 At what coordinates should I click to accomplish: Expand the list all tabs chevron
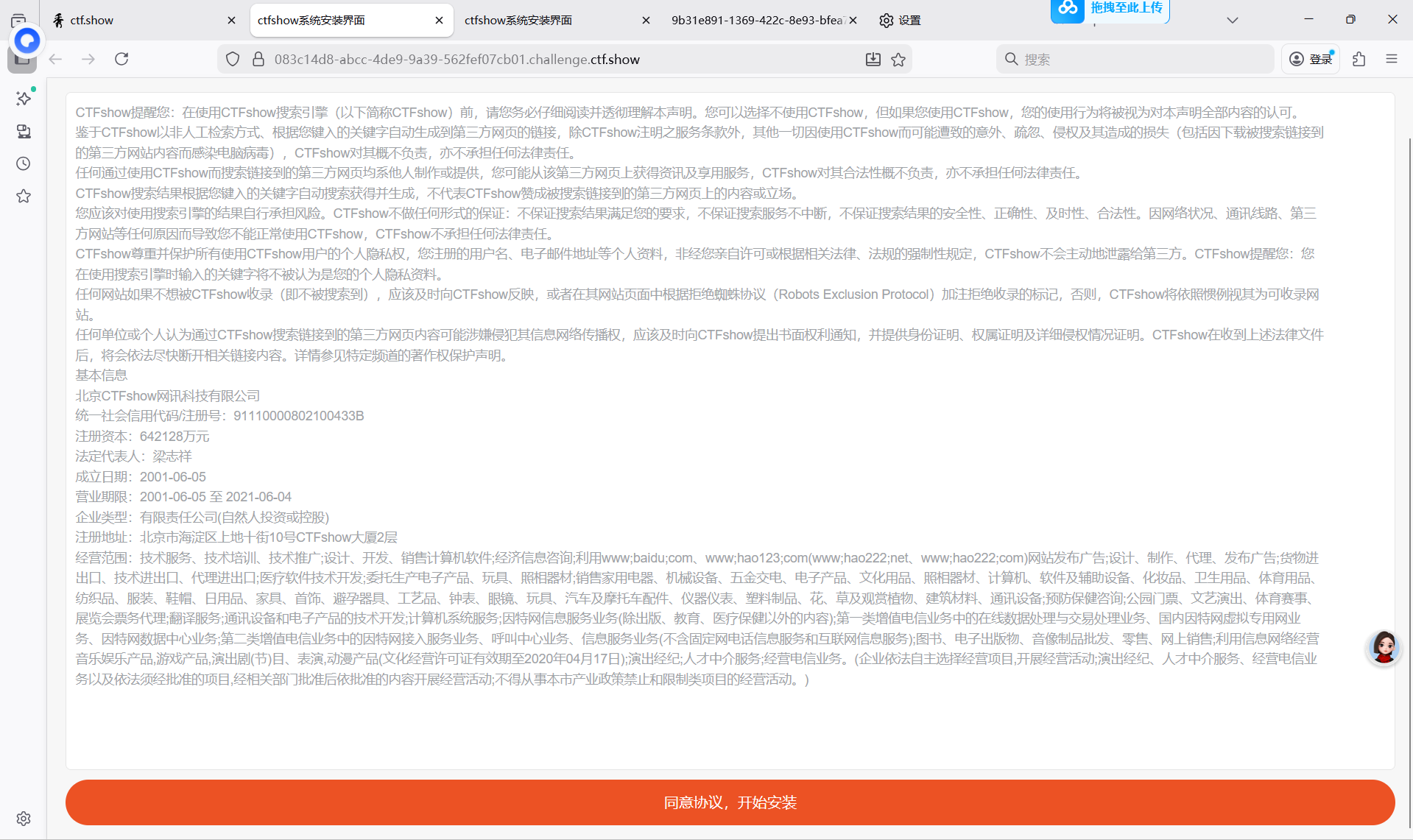coord(1232,20)
